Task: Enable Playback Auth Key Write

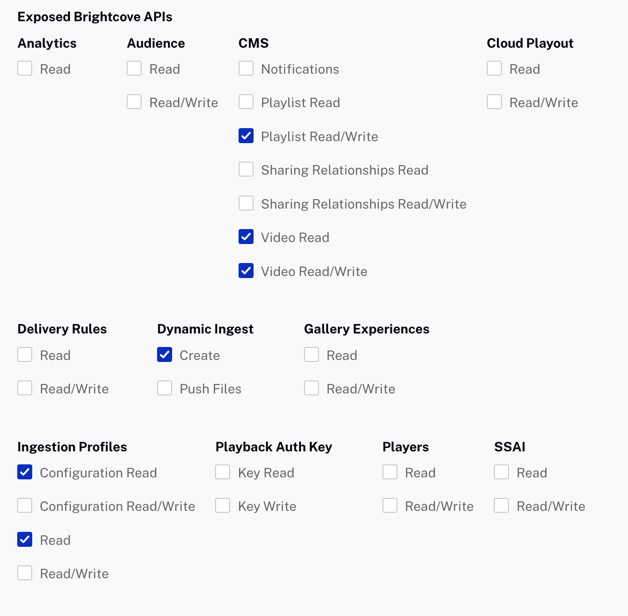Action: point(223,505)
